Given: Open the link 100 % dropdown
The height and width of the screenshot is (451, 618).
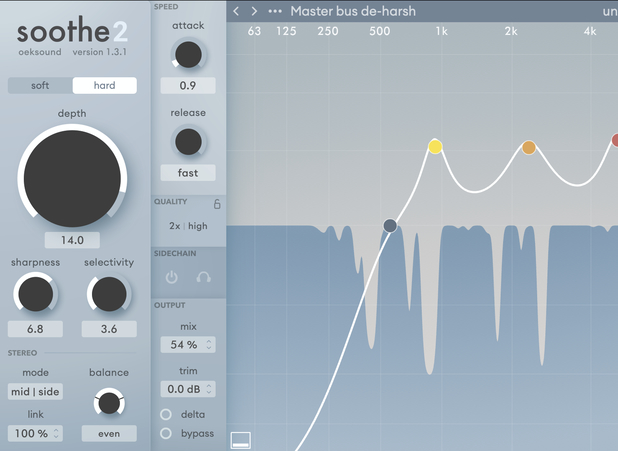Looking at the screenshot, I should [35, 433].
